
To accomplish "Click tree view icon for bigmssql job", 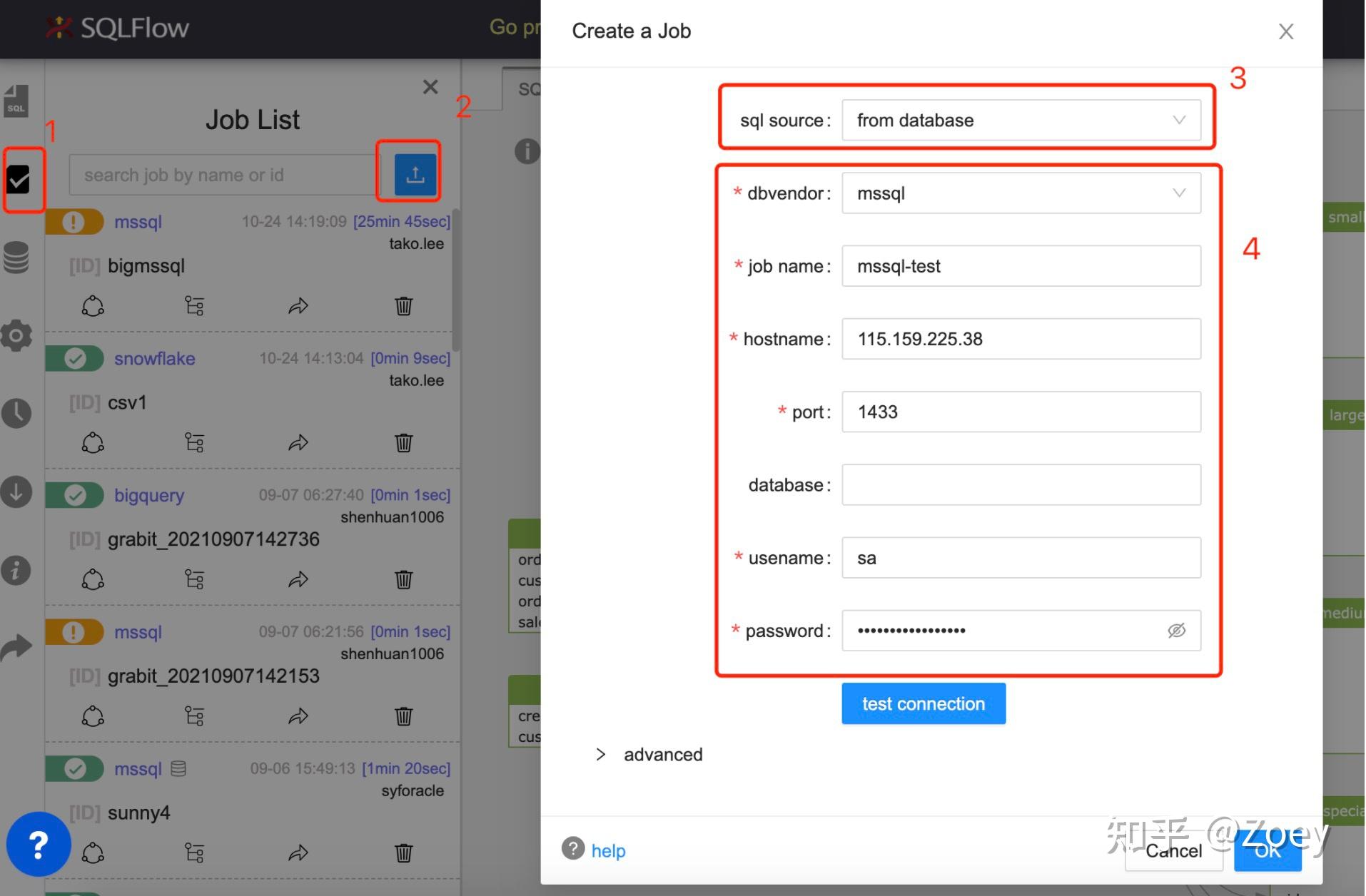I will pos(194,306).
